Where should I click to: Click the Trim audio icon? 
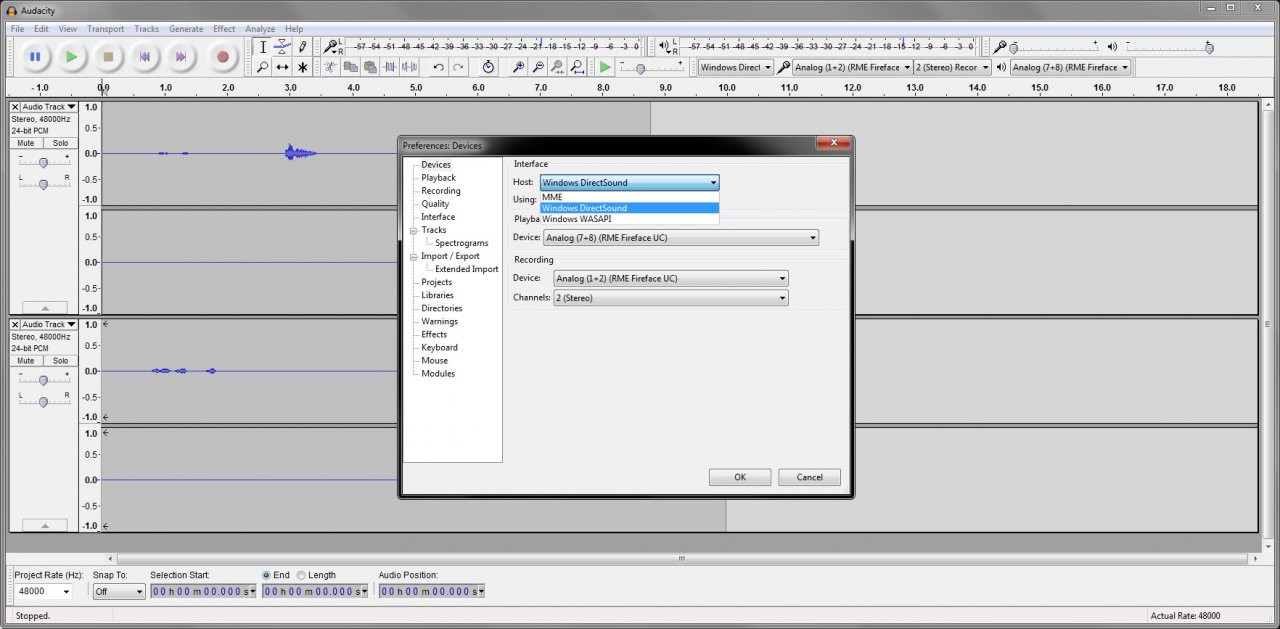click(390, 67)
